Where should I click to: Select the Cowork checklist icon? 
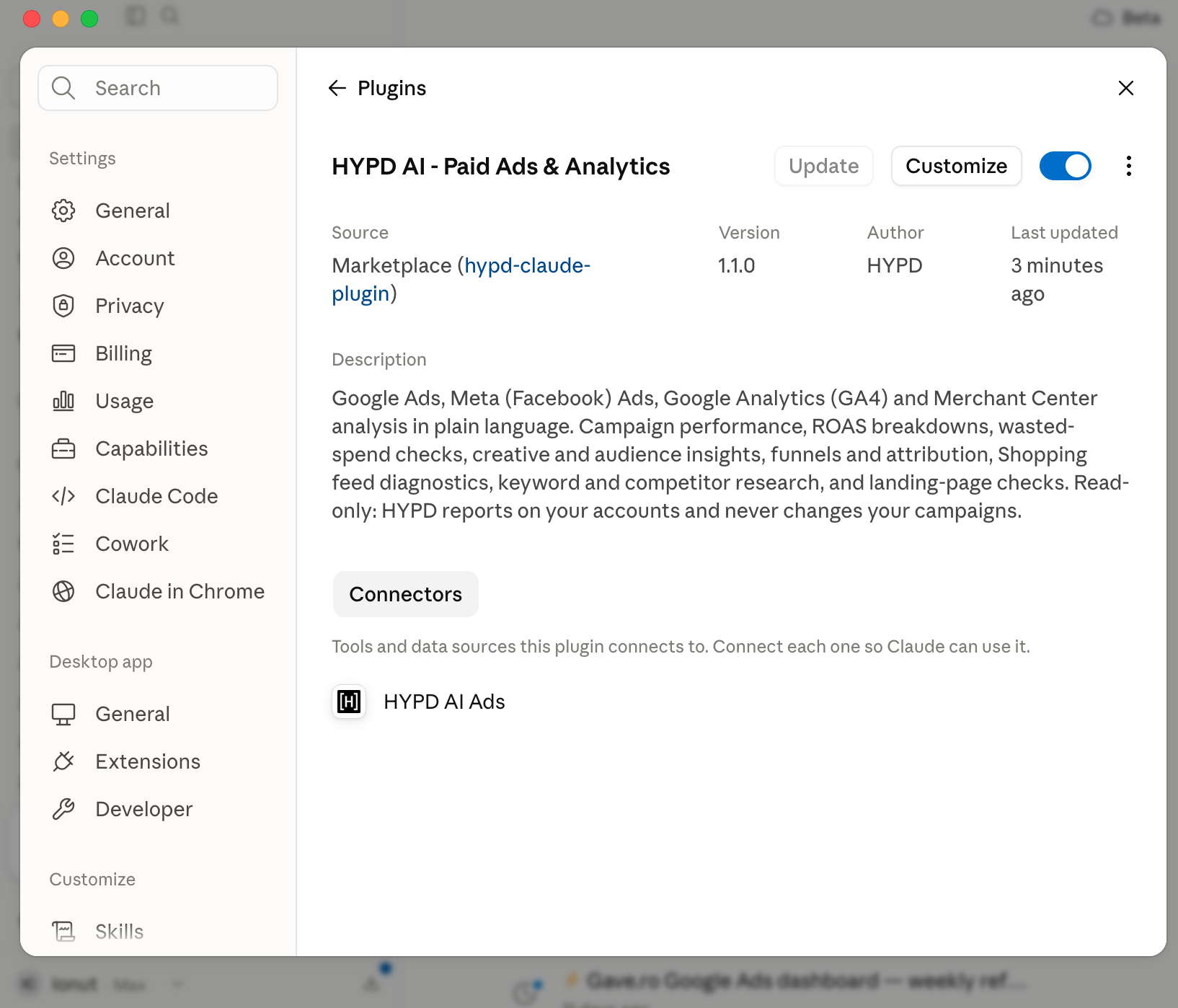pyautogui.click(x=63, y=544)
